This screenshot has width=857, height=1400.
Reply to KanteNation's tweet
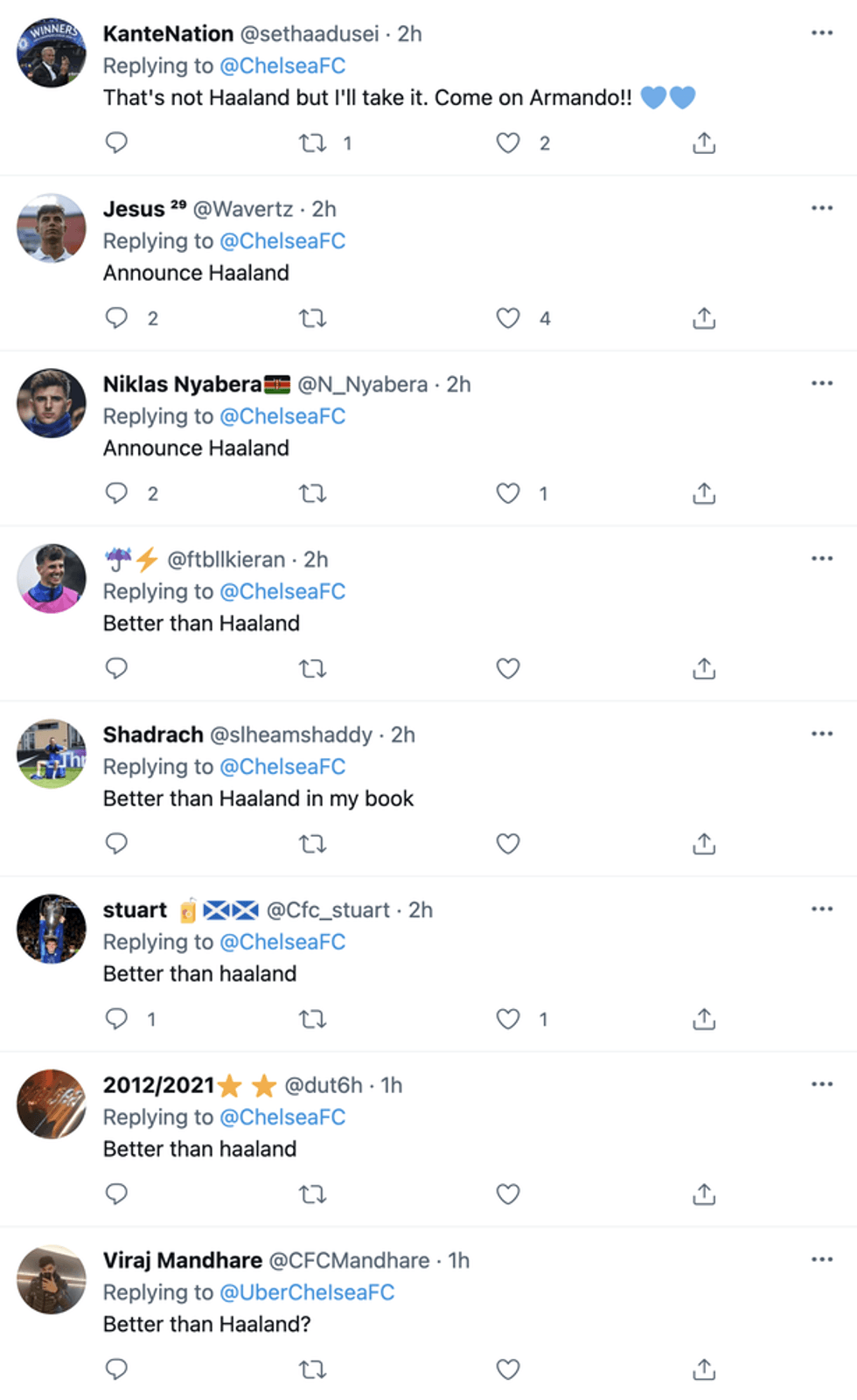pos(116,143)
